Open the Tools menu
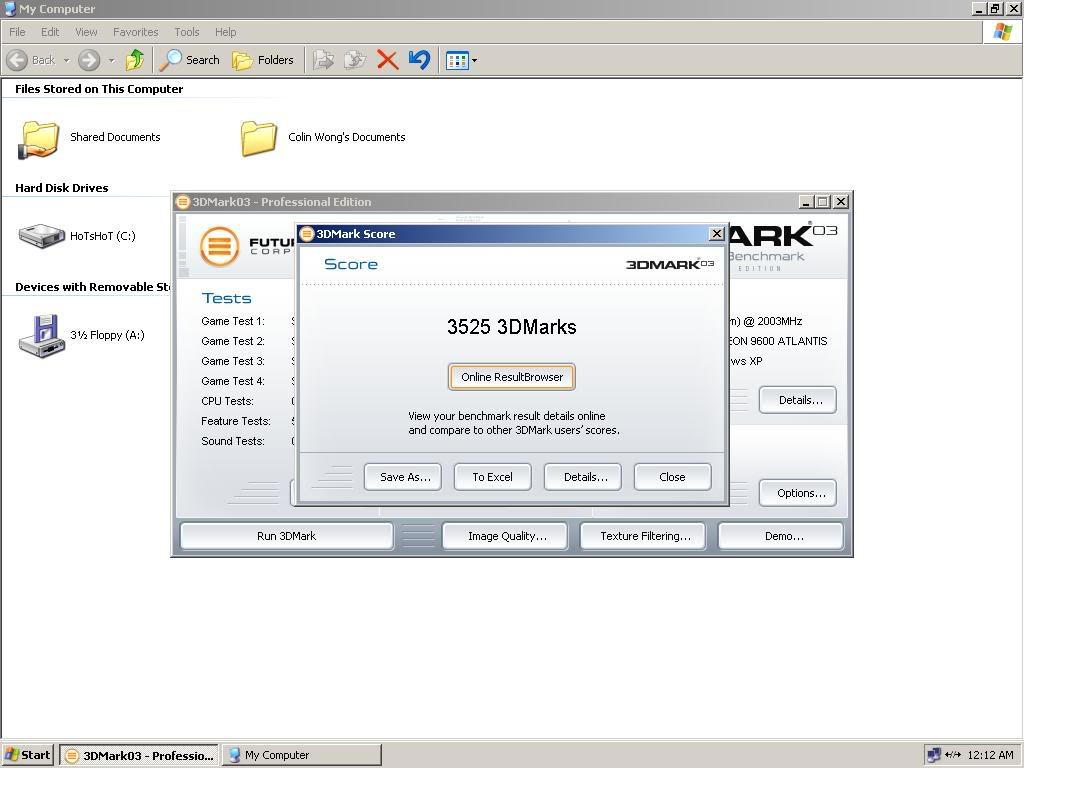 pyautogui.click(x=186, y=32)
